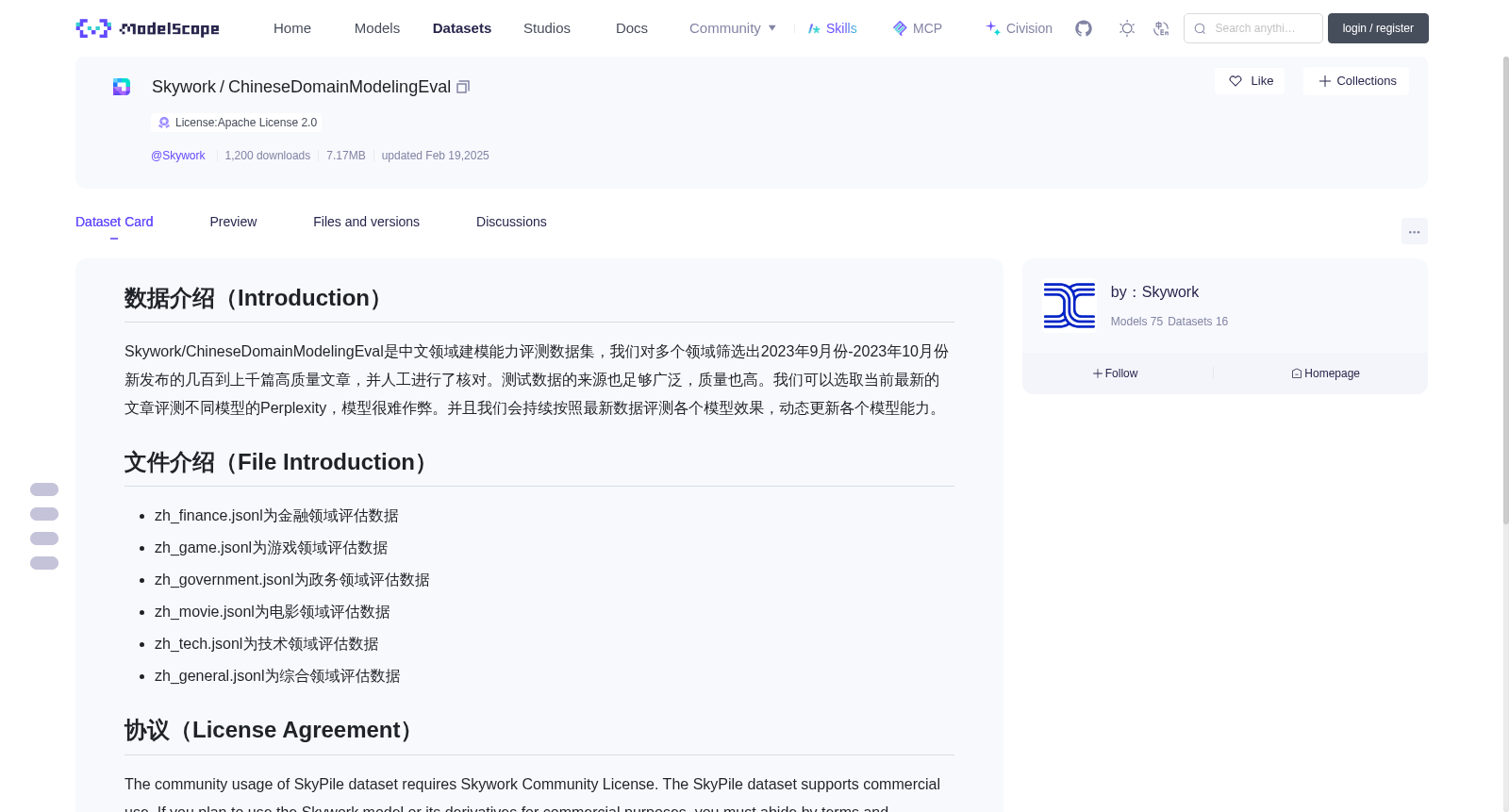Click the 文件介绍 (File Introduction) heading
1509x812 pixels.
[280, 462]
